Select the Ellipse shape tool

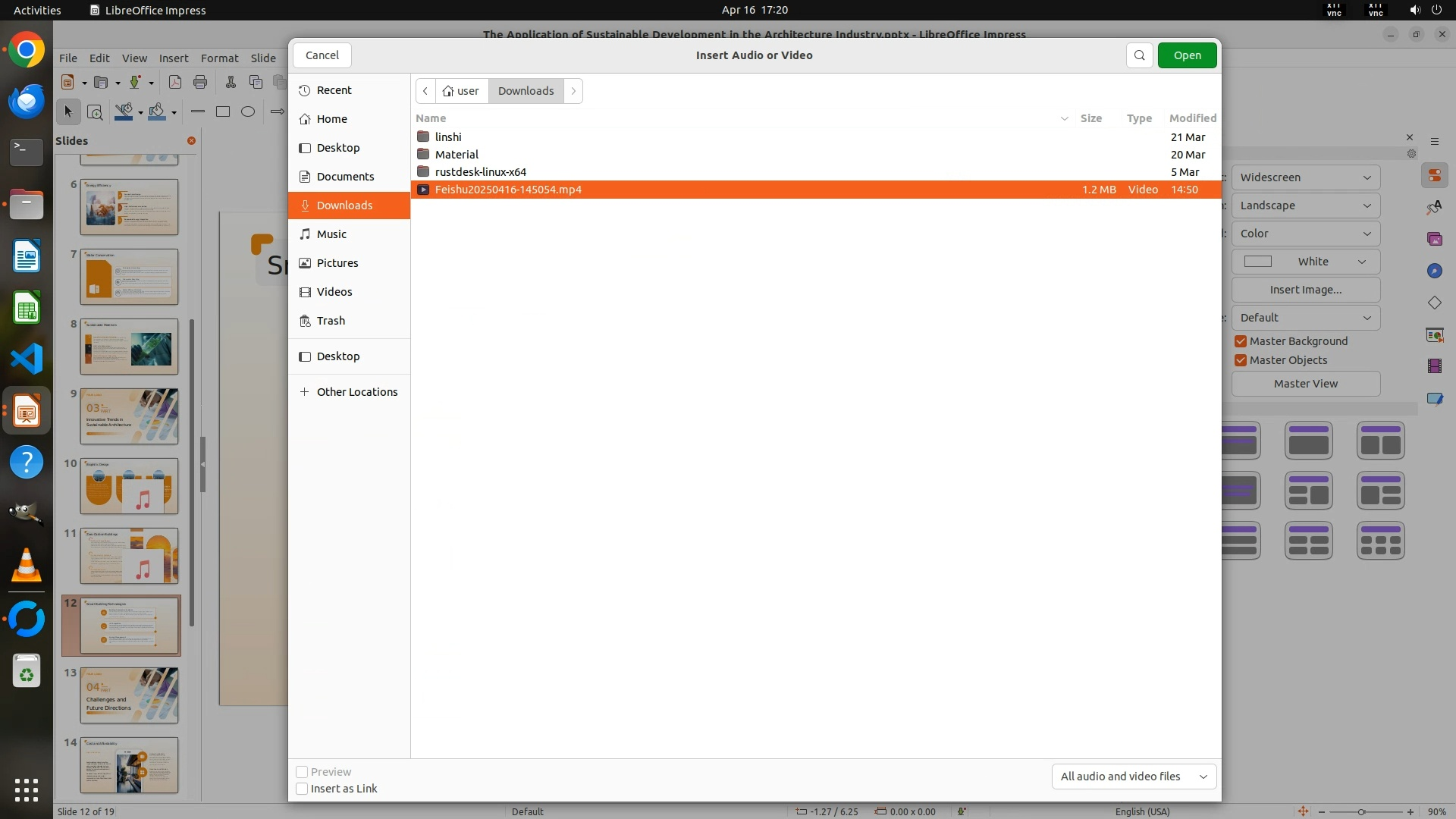(x=247, y=111)
